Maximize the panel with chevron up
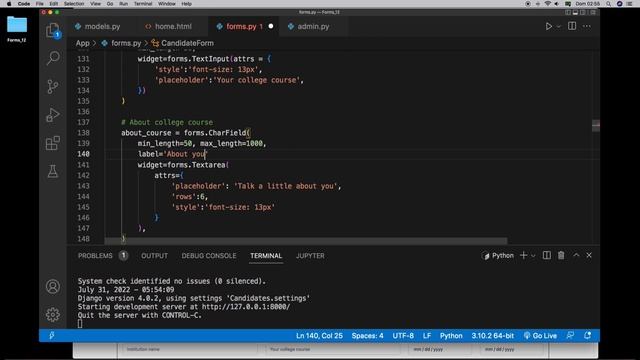 pyautogui.click(x=576, y=256)
